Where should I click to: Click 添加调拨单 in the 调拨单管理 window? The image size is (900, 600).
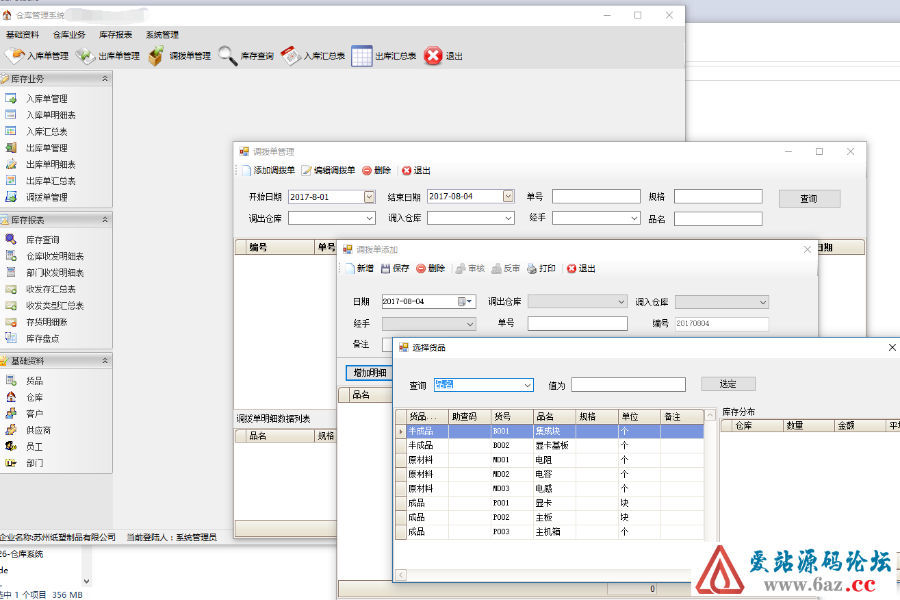pyautogui.click(x=268, y=171)
